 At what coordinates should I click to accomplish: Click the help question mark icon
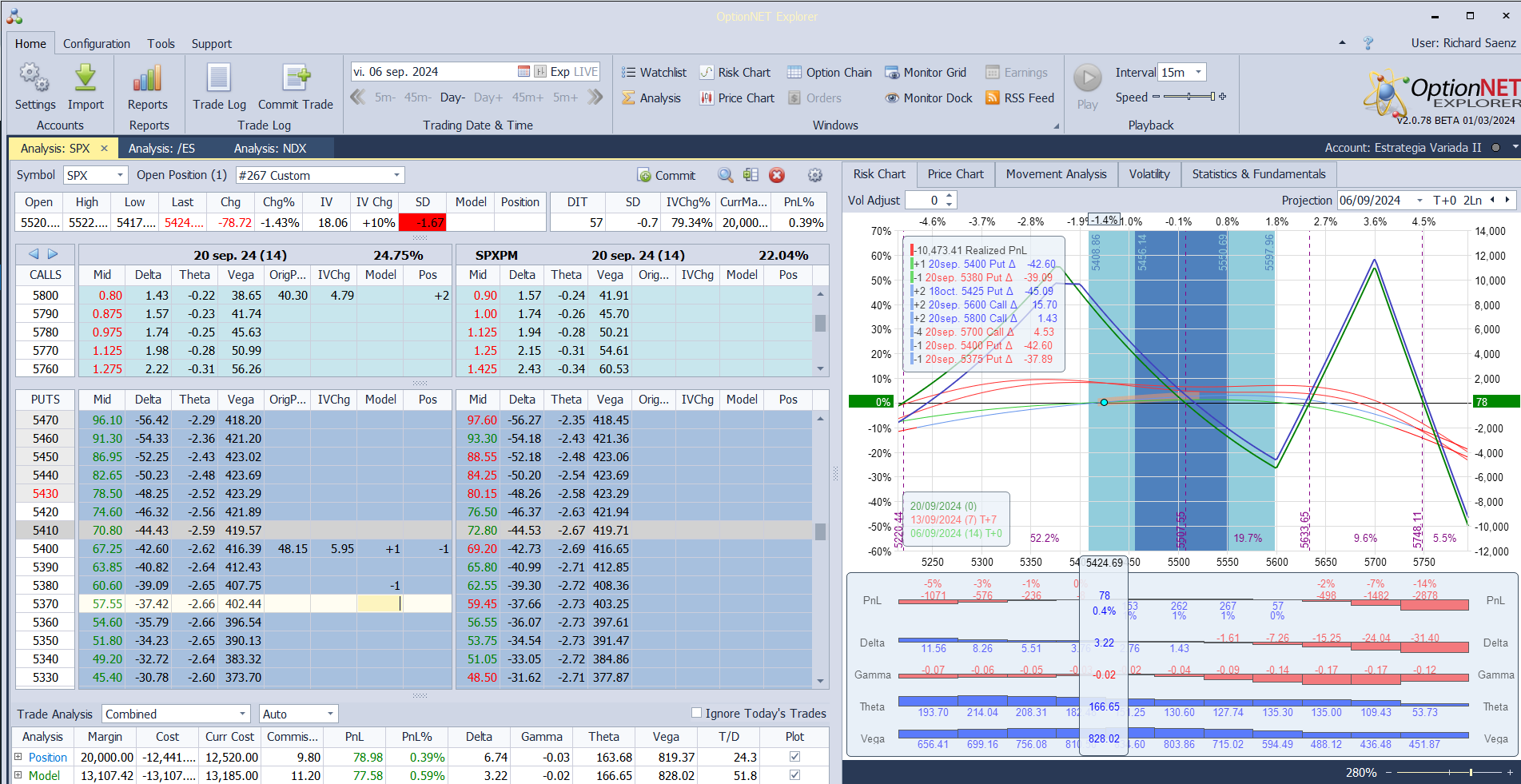1368,43
